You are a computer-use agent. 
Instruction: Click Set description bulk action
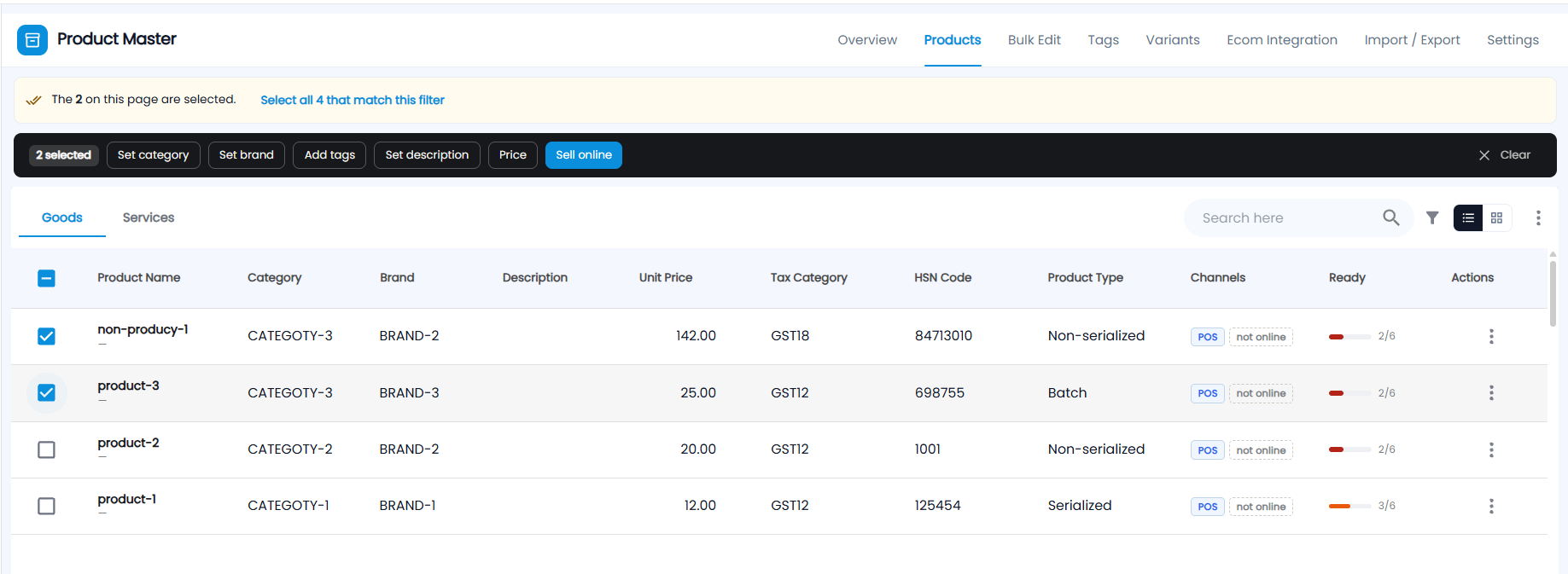point(427,155)
